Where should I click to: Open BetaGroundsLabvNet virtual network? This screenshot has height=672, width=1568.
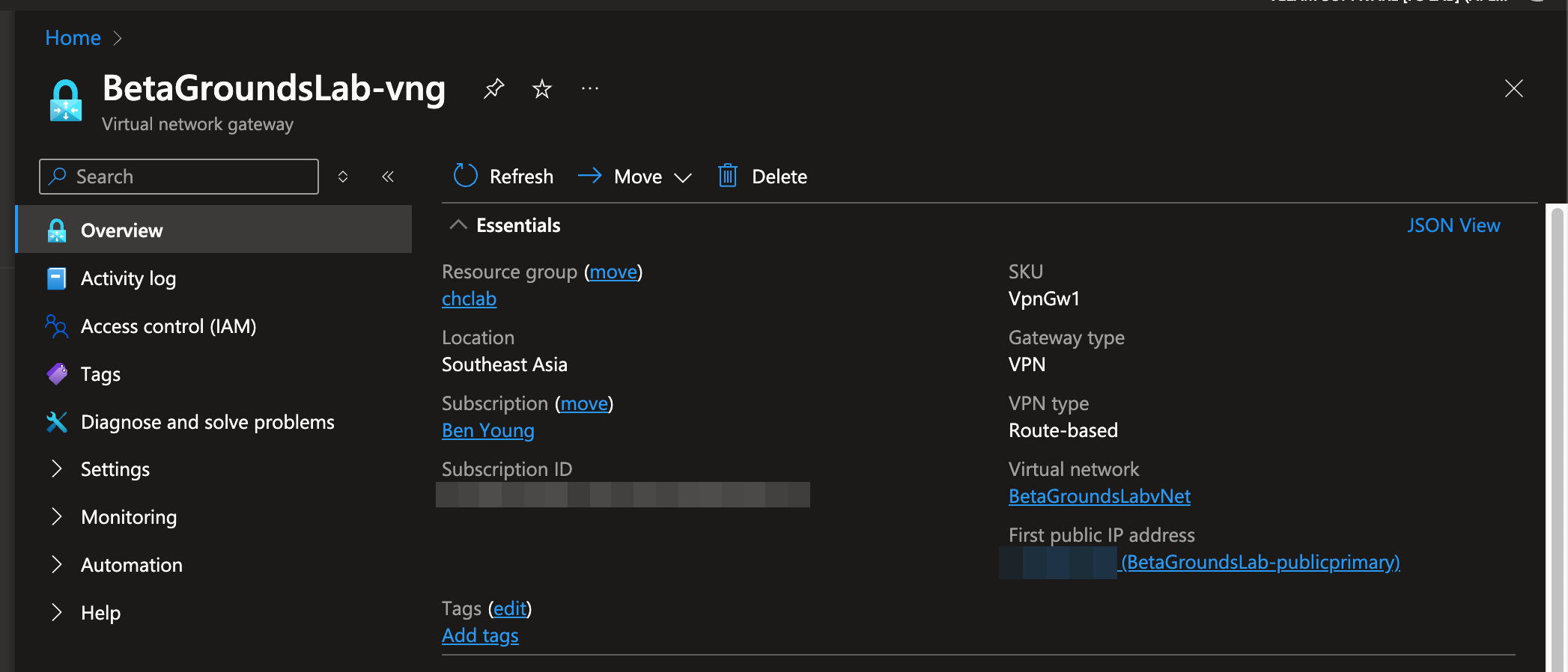pyautogui.click(x=1099, y=496)
